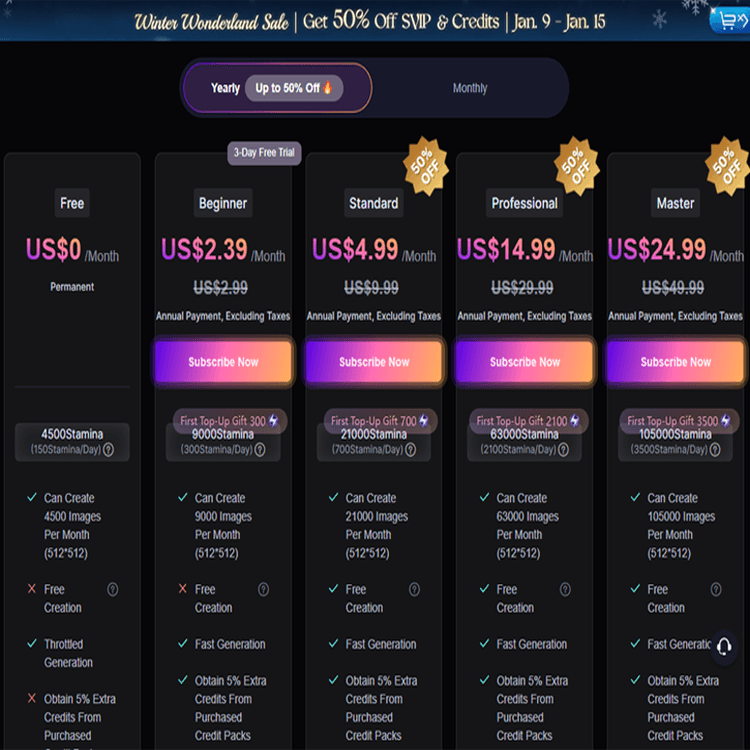Subscribe to the Master plan
Image resolution: width=750 pixels, height=750 pixels.
point(675,362)
